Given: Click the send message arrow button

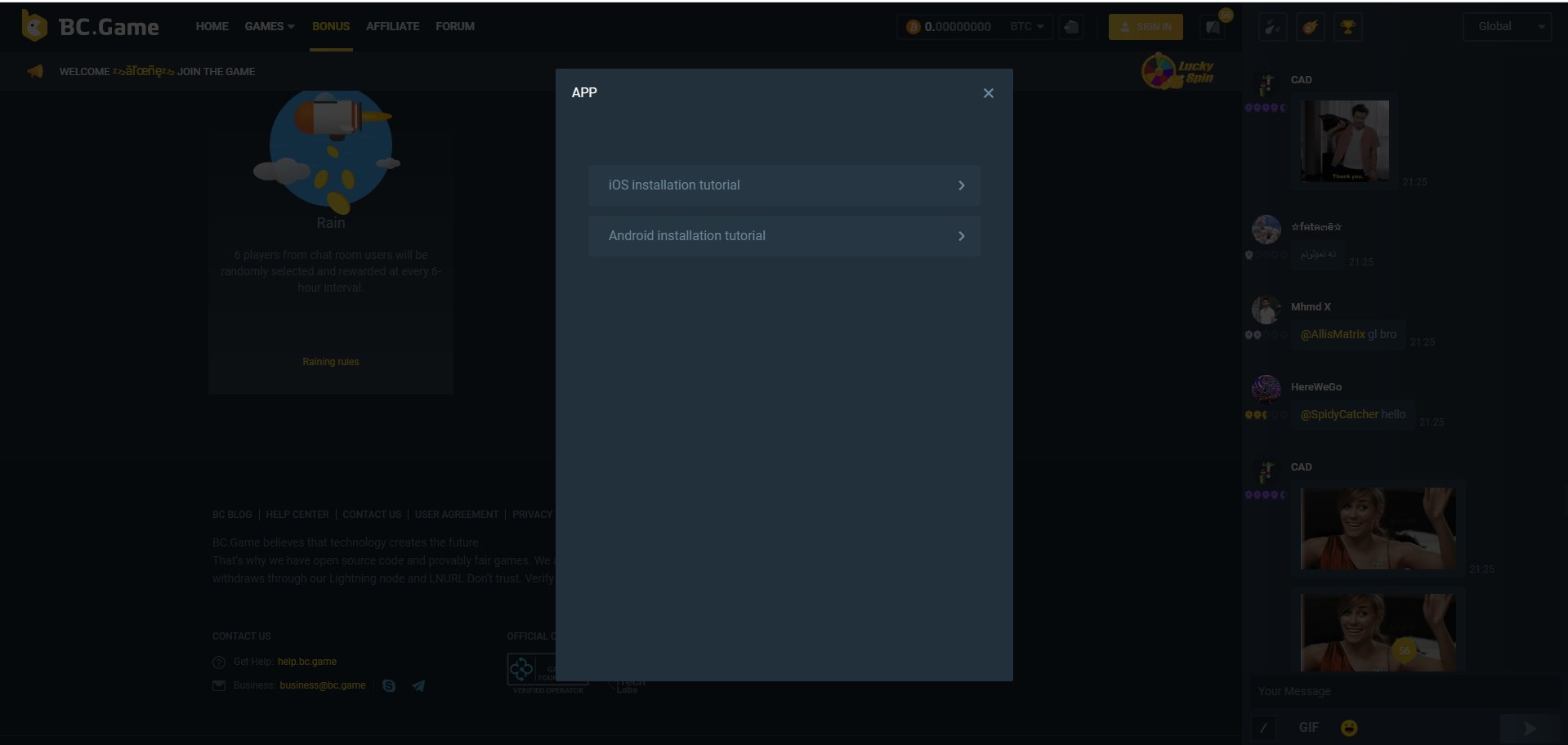Looking at the screenshot, I should tap(1529, 728).
